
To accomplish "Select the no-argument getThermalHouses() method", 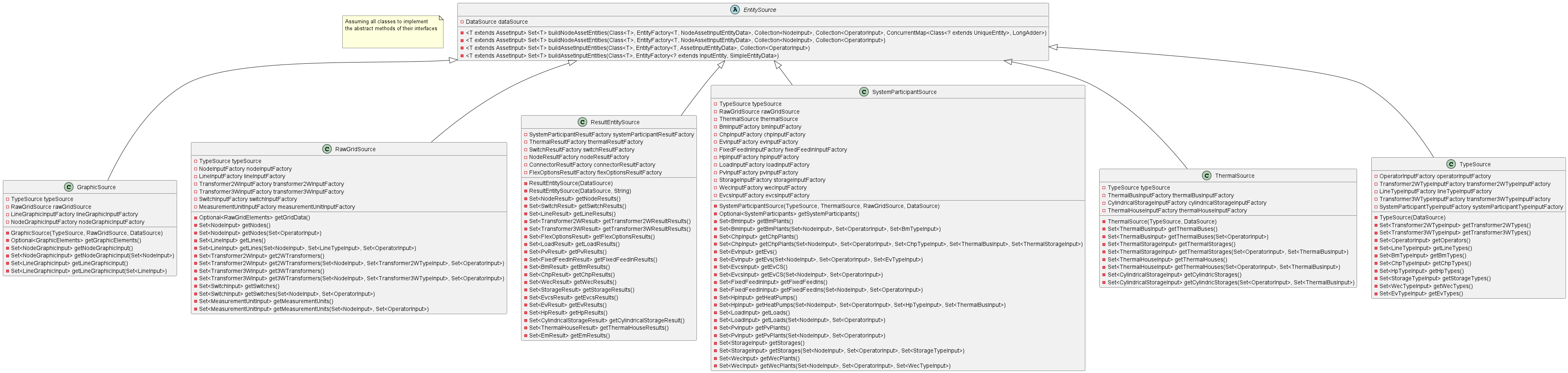I will pyautogui.click(x=1167, y=260).
